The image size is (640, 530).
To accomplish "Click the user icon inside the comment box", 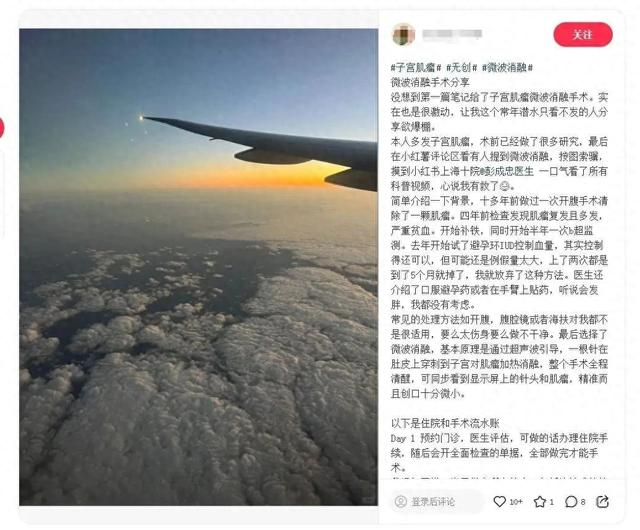I will tap(401, 501).
